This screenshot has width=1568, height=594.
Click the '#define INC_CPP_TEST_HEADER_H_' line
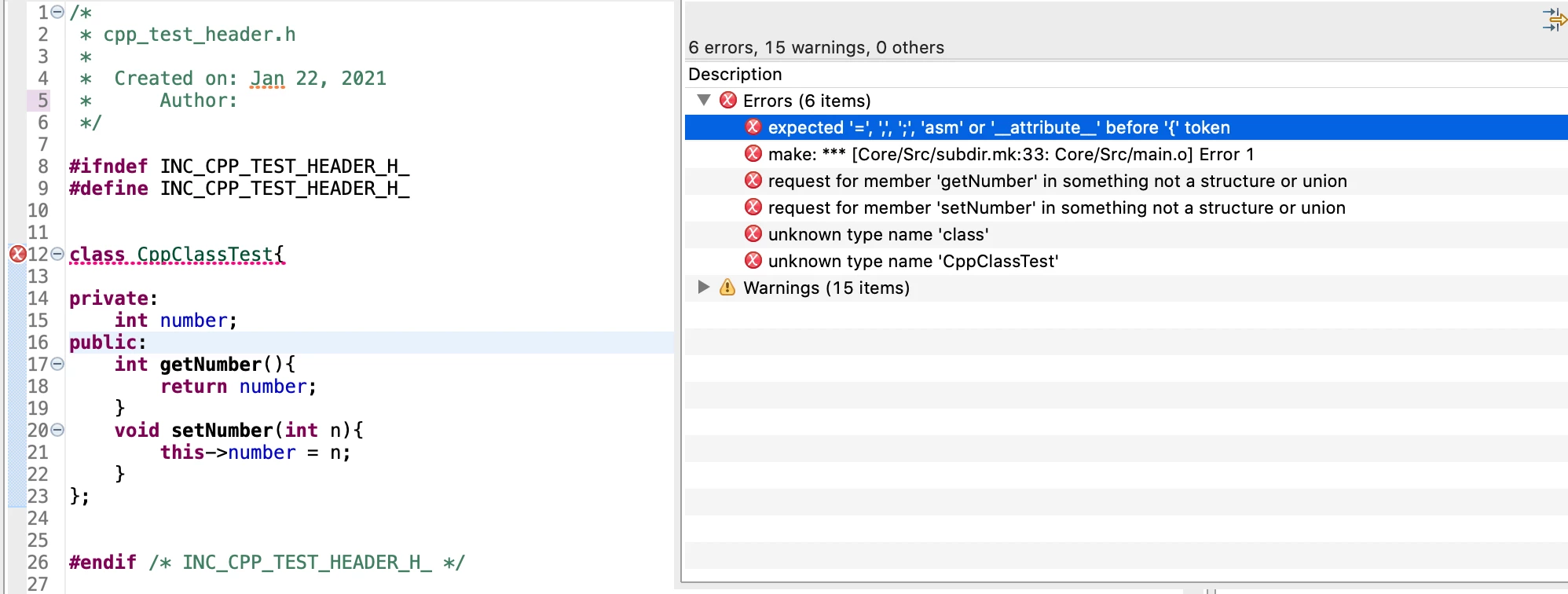coord(240,189)
